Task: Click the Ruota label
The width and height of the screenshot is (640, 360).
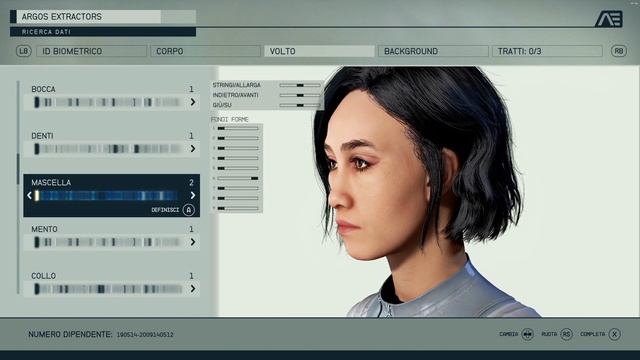Action: pos(549,334)
